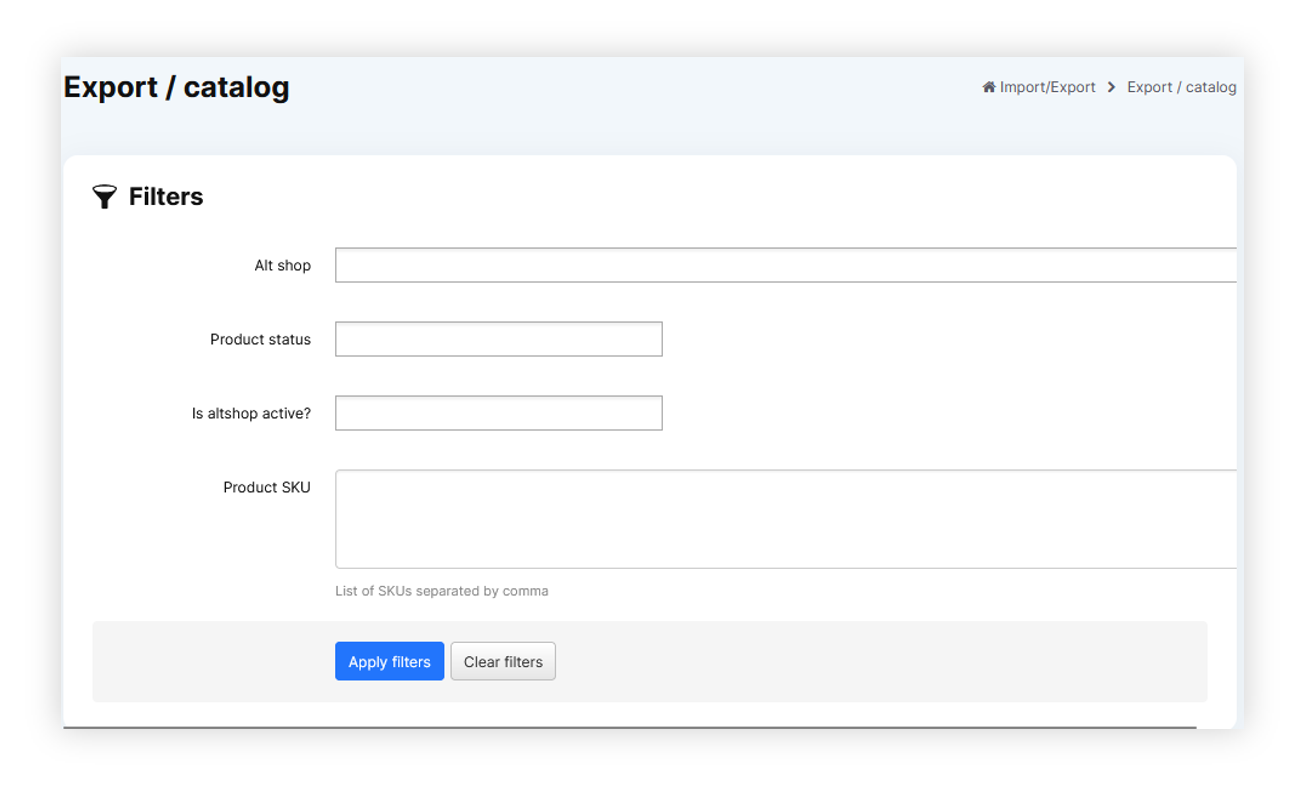
Task: Open the Import/Export breadcrumb link
Action: [x=1047, y=87]
